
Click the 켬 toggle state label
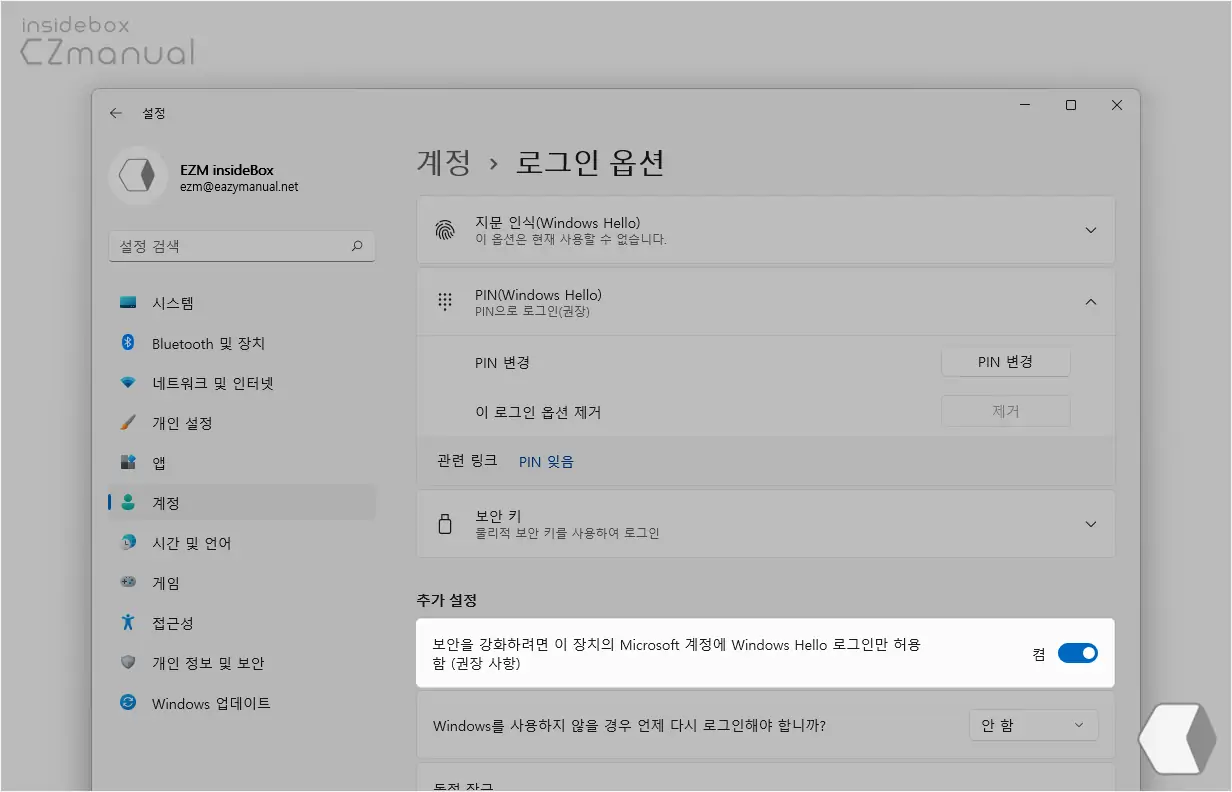point(1039,654)
